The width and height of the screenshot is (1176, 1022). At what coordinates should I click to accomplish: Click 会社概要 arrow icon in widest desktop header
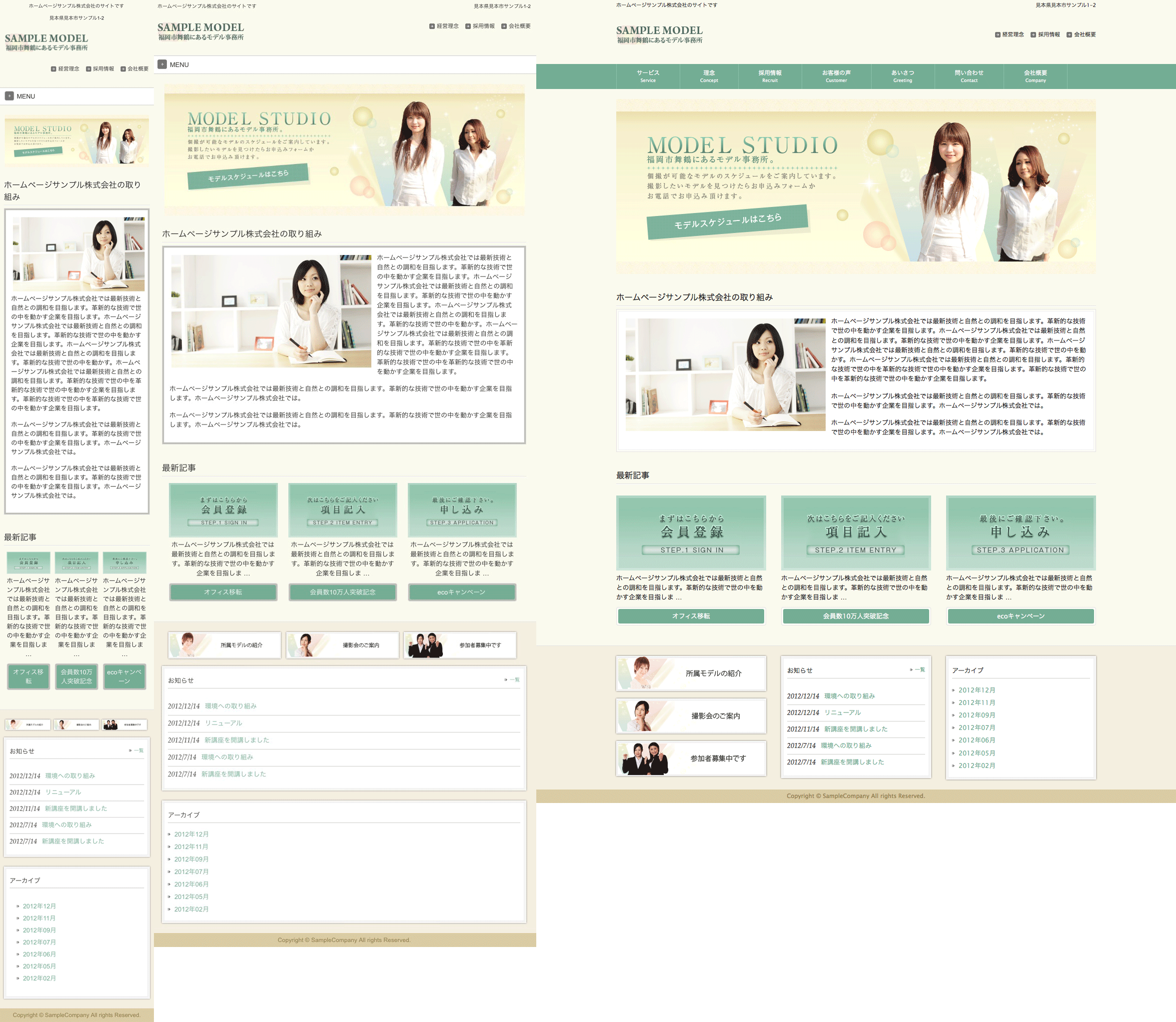pos(1069,35)
